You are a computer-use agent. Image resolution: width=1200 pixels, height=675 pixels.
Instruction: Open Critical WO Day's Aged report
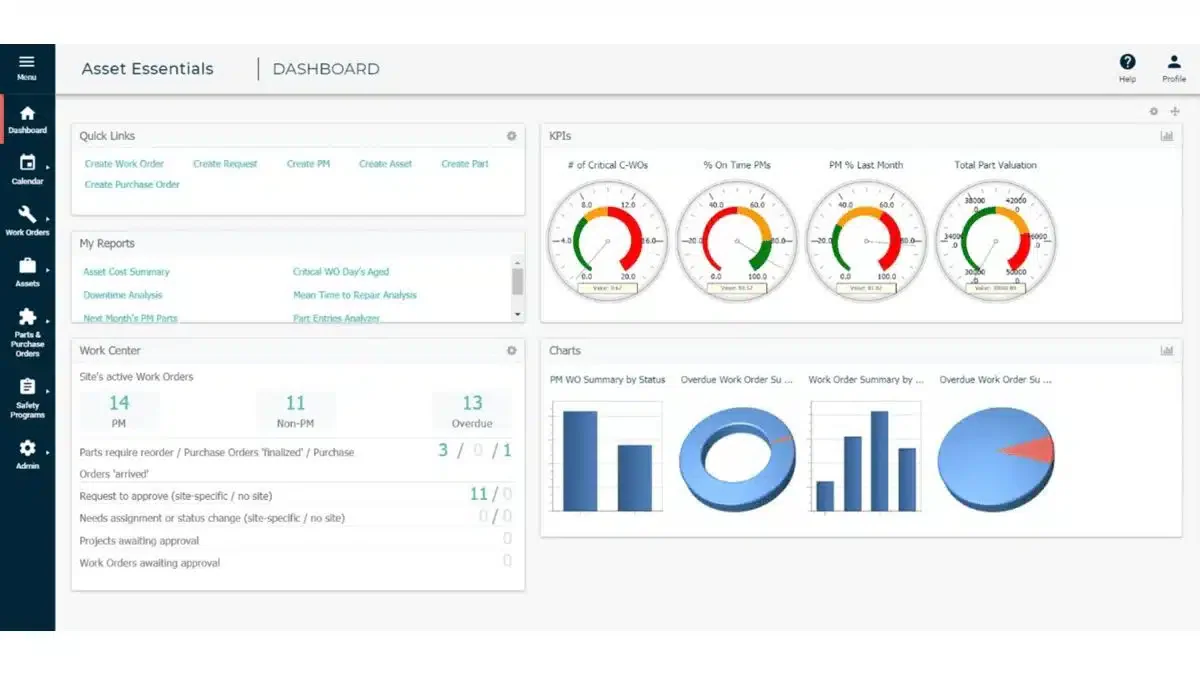pos(341,272)
